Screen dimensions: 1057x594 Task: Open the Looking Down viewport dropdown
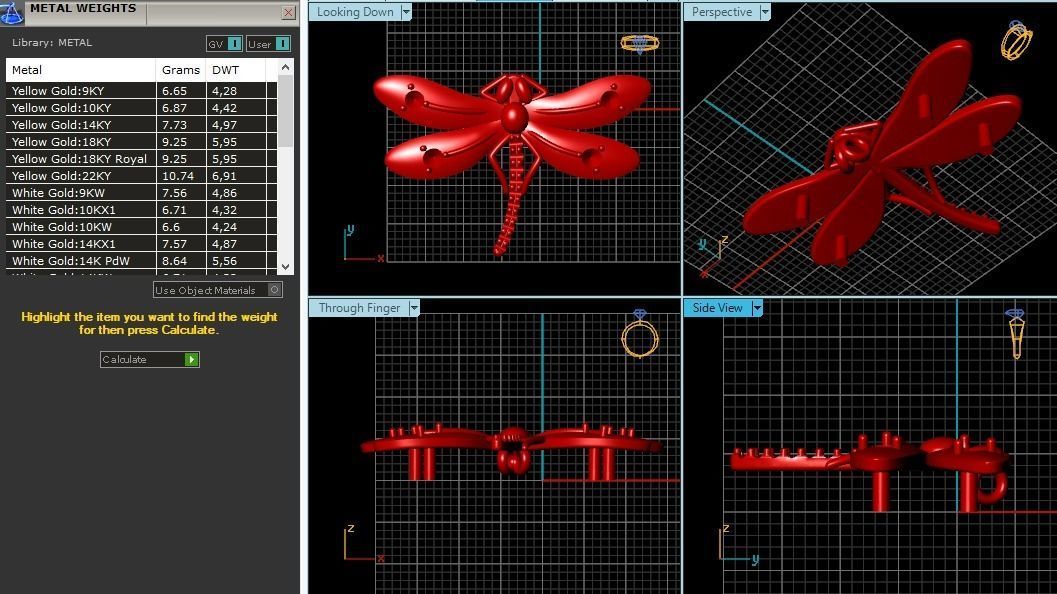[x=406, y=12]
